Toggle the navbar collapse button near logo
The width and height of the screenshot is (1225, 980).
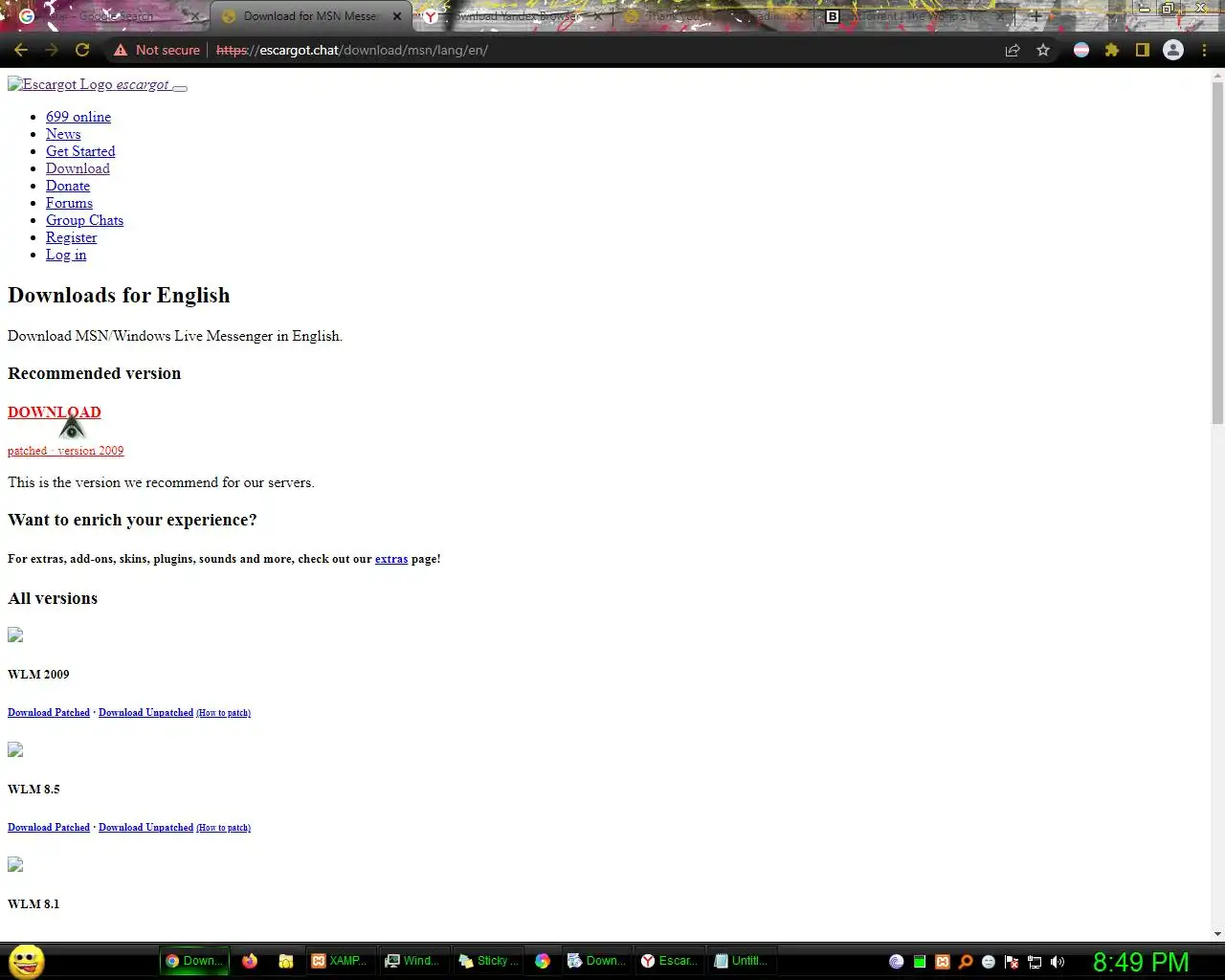point(180,87)
